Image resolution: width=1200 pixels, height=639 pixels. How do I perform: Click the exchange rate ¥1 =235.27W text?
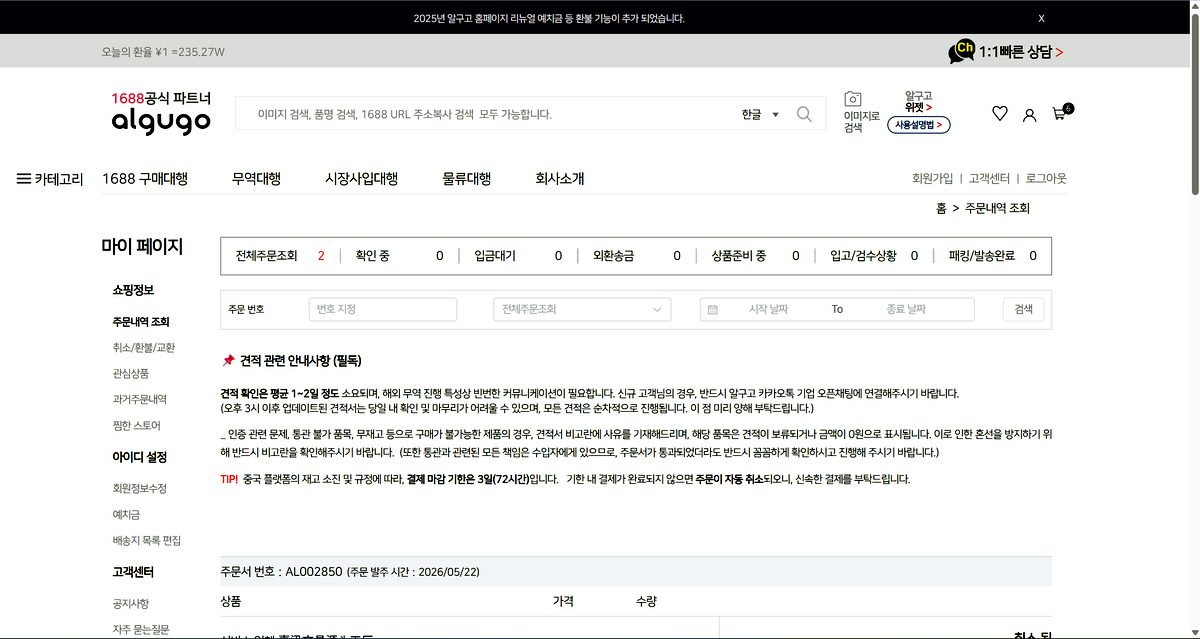point(190,52)
